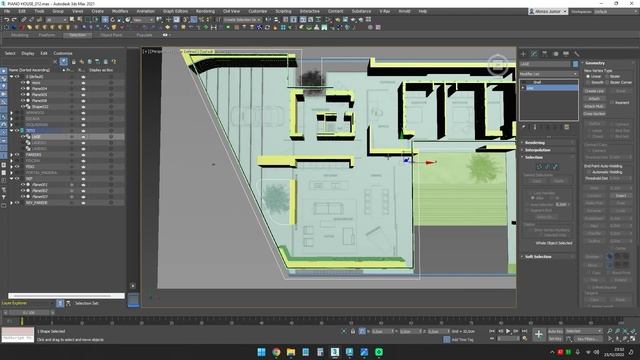
Task: Hide Plane001 using its eye icon
Action: click(x=23, y=184)
